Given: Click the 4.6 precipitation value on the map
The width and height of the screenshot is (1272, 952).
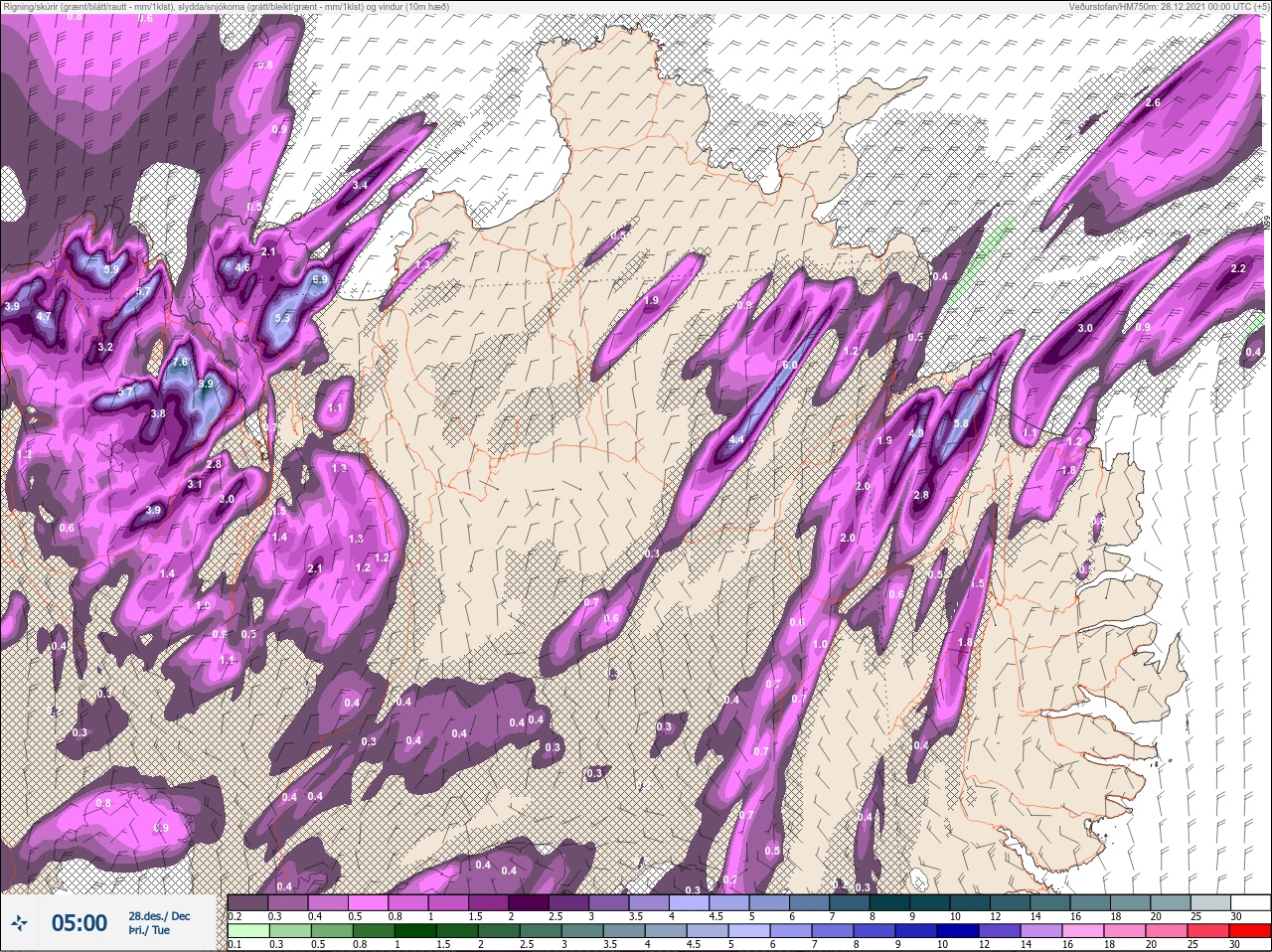Looking at the screenshot, I should (x=242, y=267).
